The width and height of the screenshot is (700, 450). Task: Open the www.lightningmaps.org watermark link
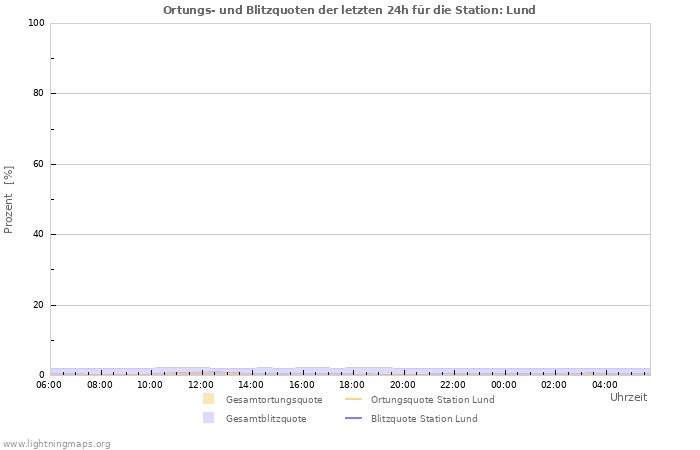(56, 444)
